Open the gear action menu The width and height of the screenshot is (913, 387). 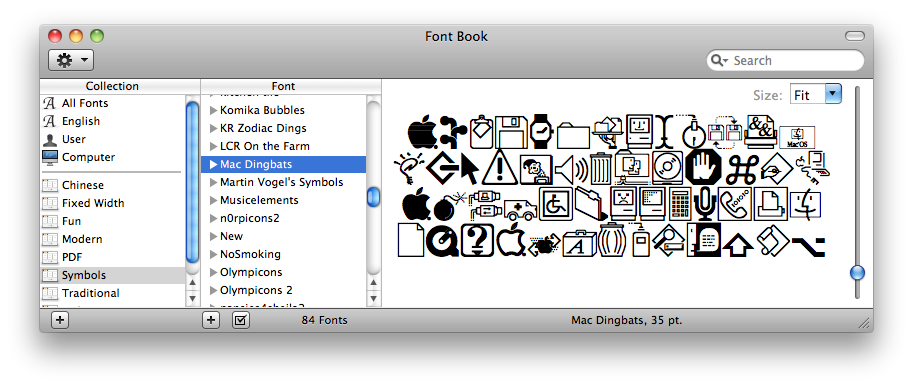70,60
